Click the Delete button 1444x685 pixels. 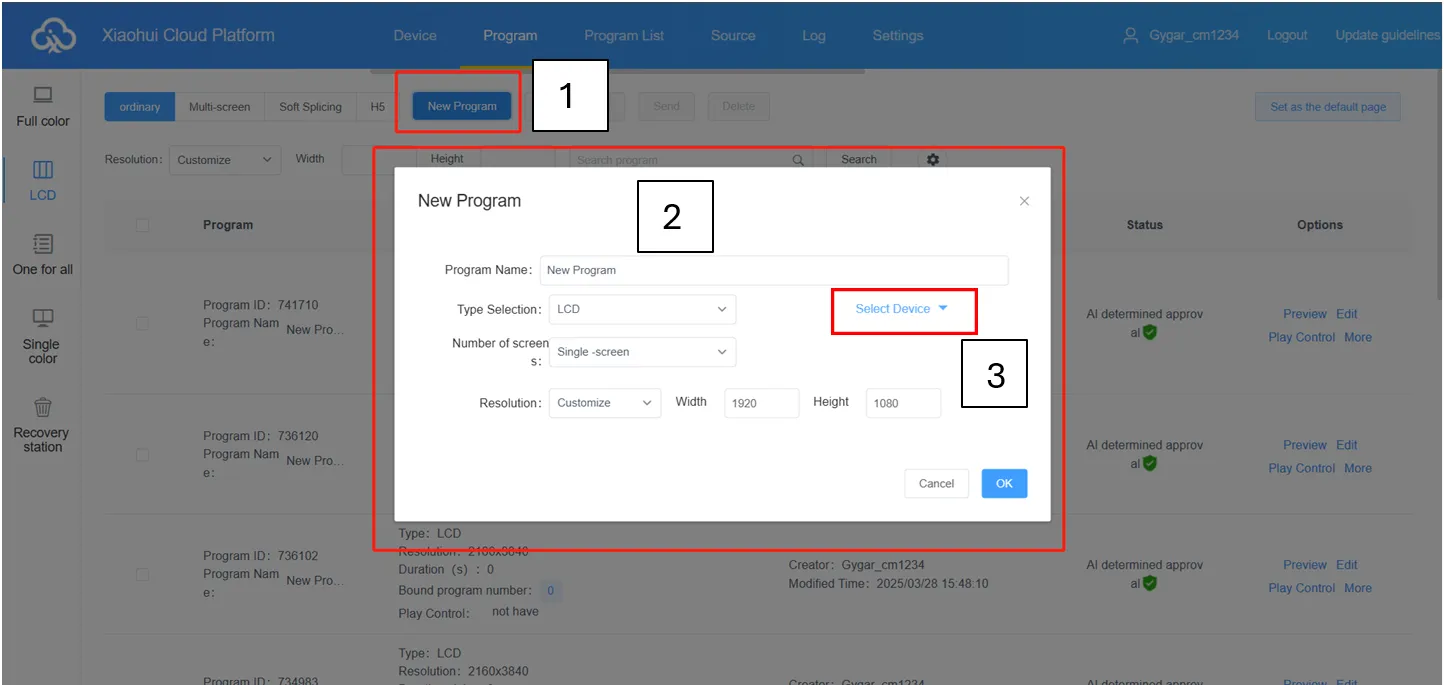point(739,106)
